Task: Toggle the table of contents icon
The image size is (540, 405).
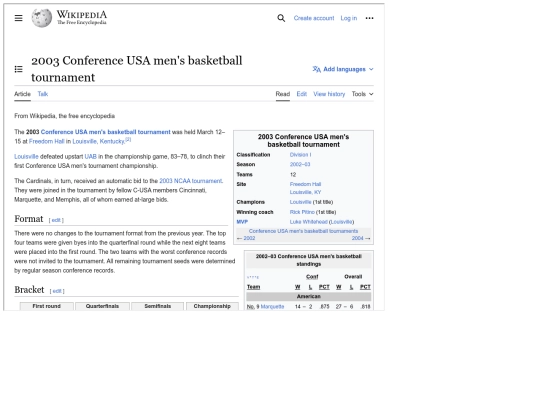Action: point(19,69)
